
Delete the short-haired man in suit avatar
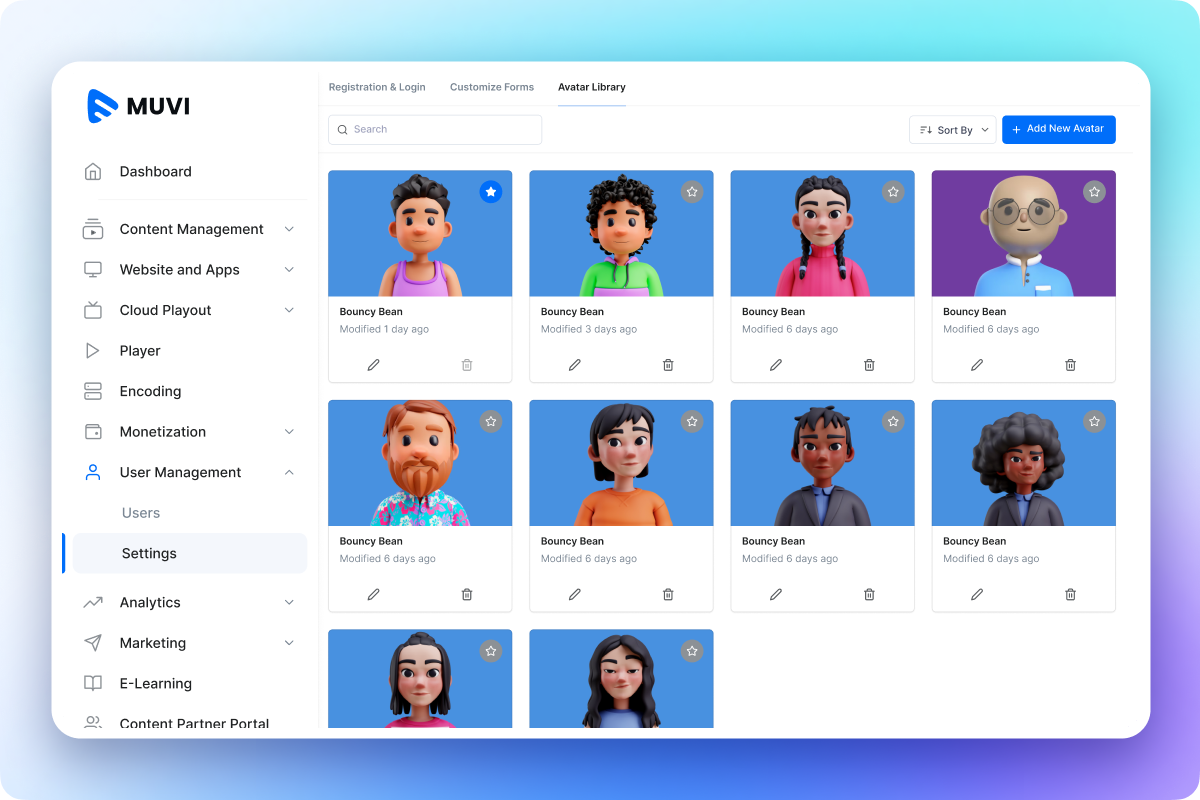click(869, 594)
